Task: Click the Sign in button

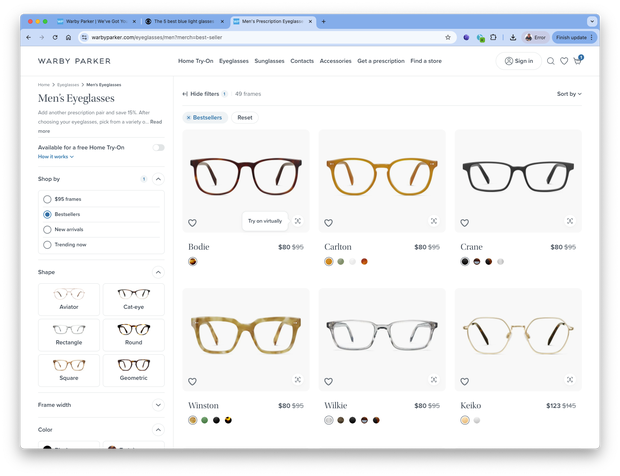Action: tap(518, 61)
